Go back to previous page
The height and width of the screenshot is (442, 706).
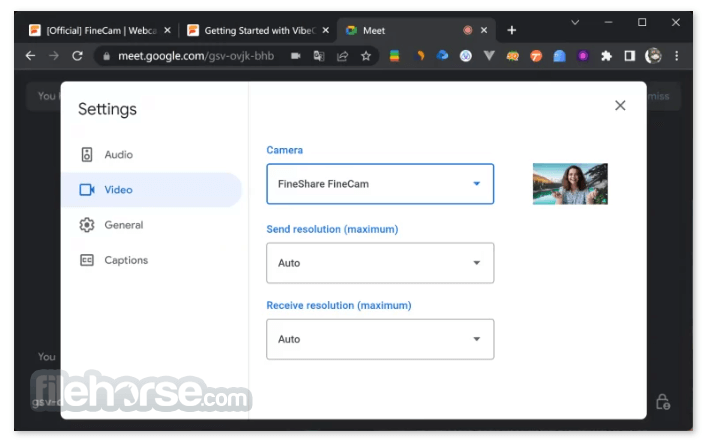tap(30, 56)
